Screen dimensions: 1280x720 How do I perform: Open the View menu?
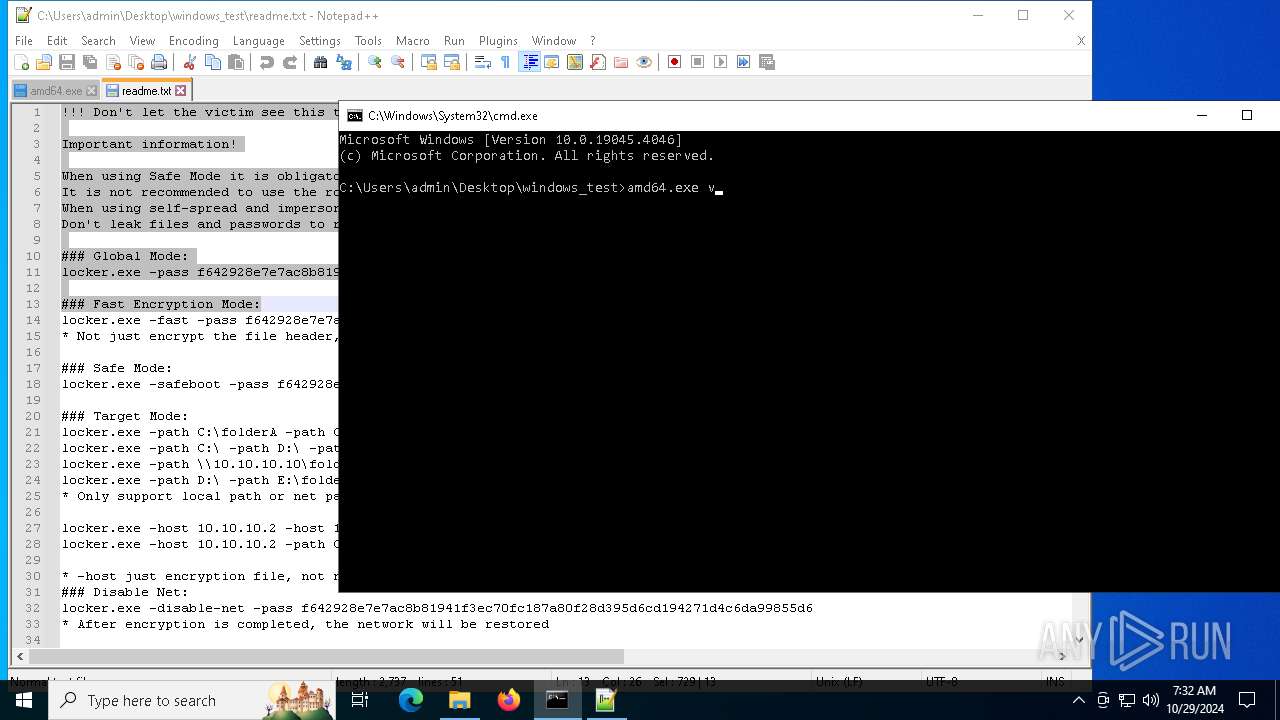142,41
